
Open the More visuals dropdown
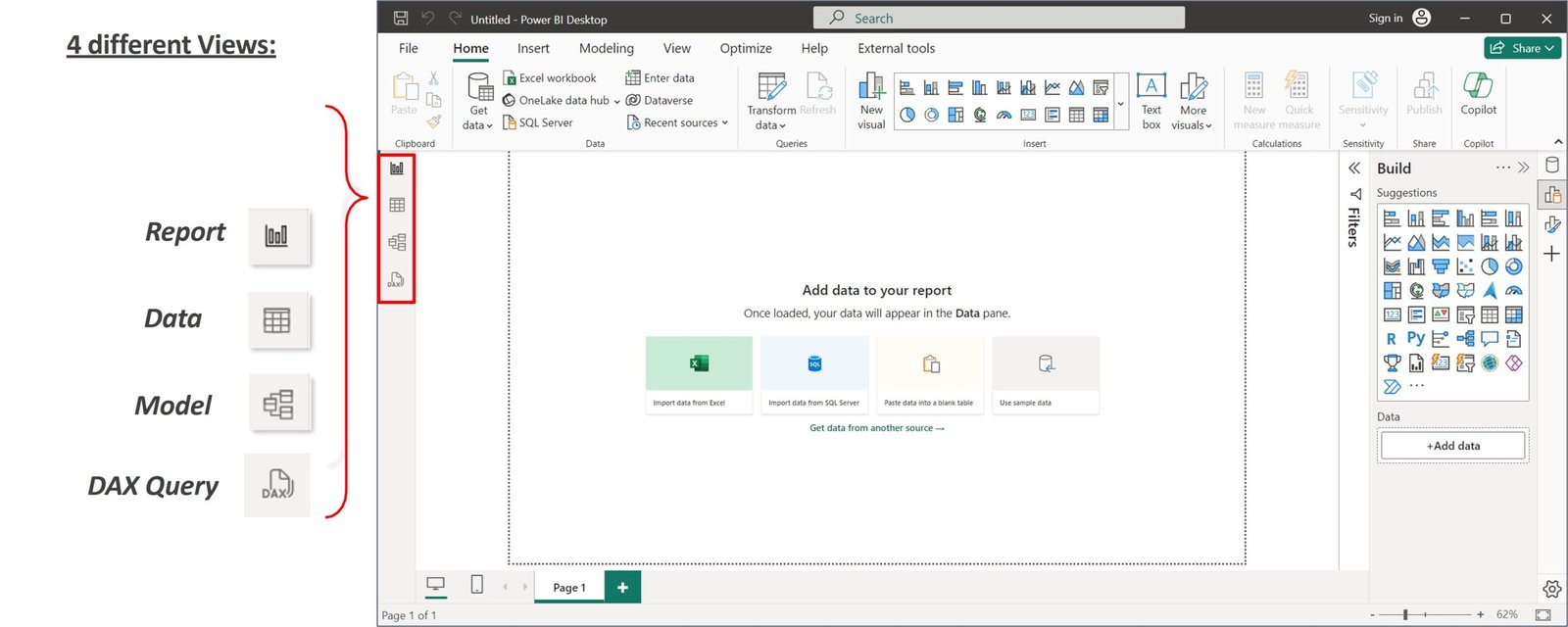click(1193, 101)
